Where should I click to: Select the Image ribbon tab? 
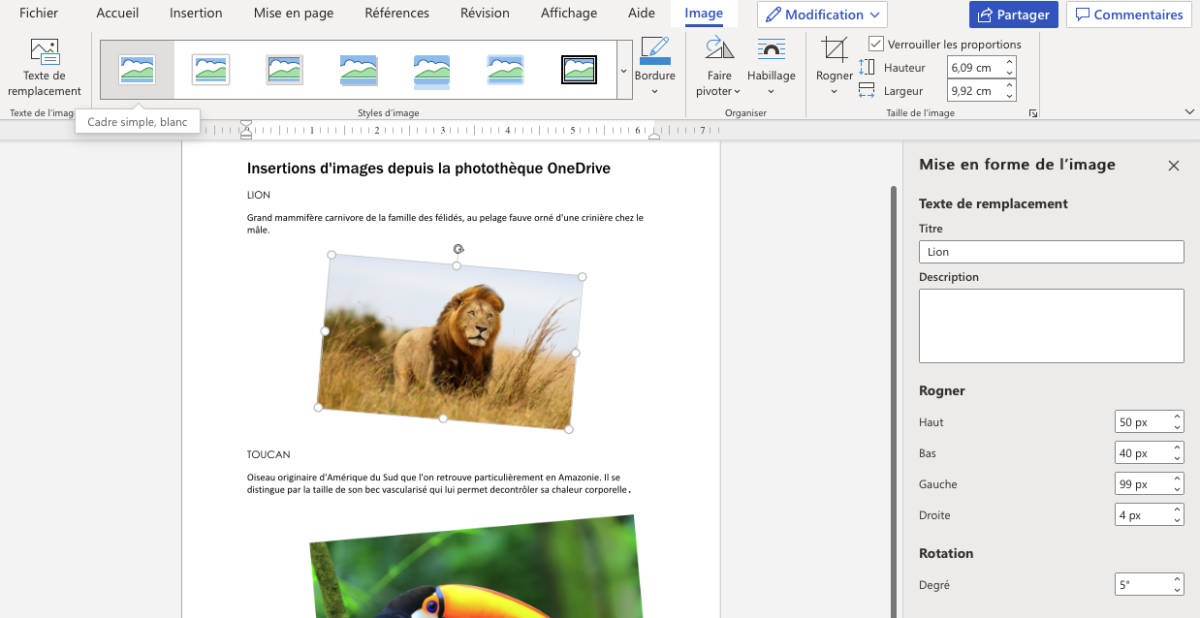point(704,14)
